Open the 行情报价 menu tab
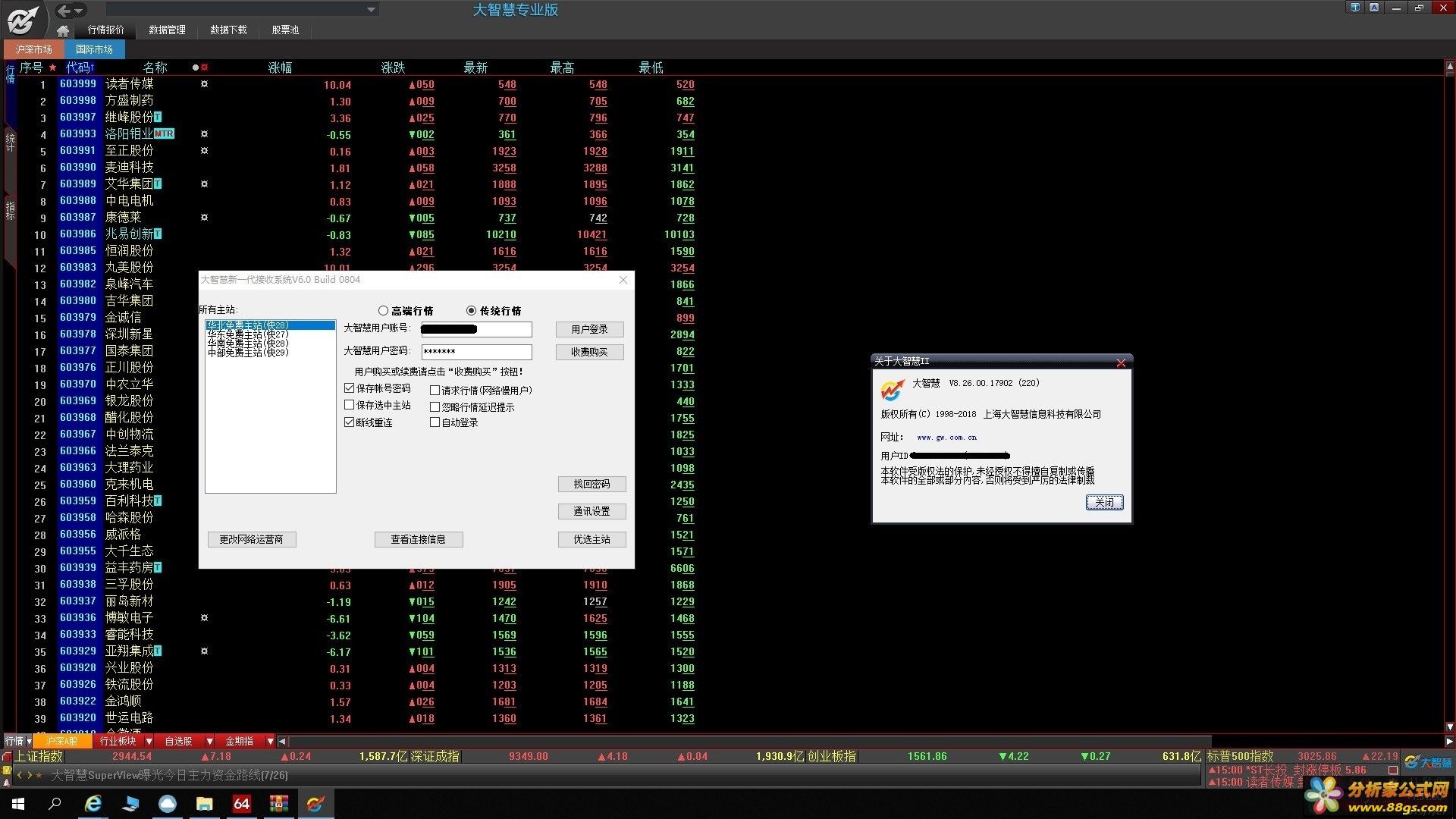Viewport: 1456px width, 819px height. coord(105,30)
